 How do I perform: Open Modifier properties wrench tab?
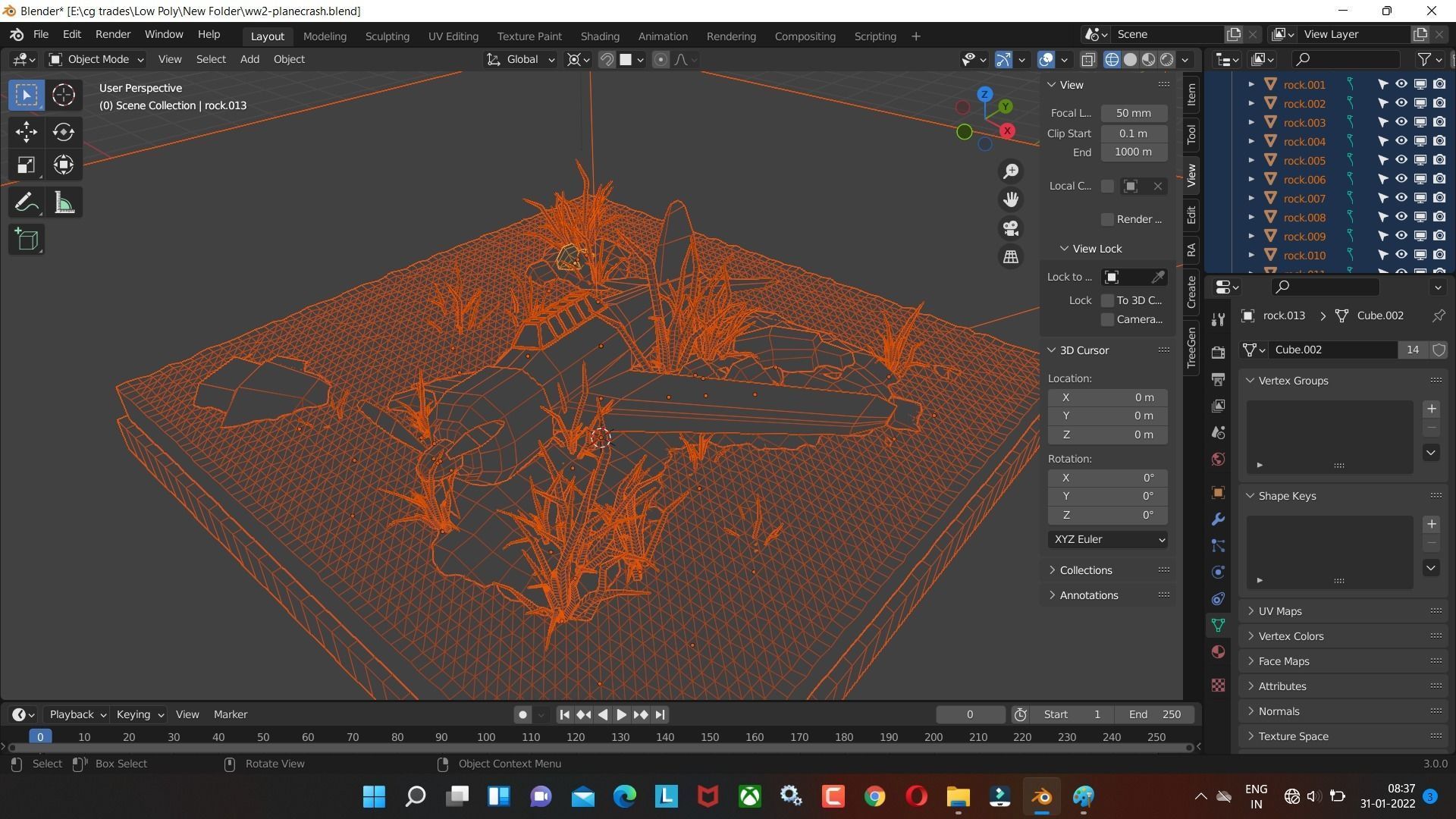pyautogui.click(x=1218, y=519)
